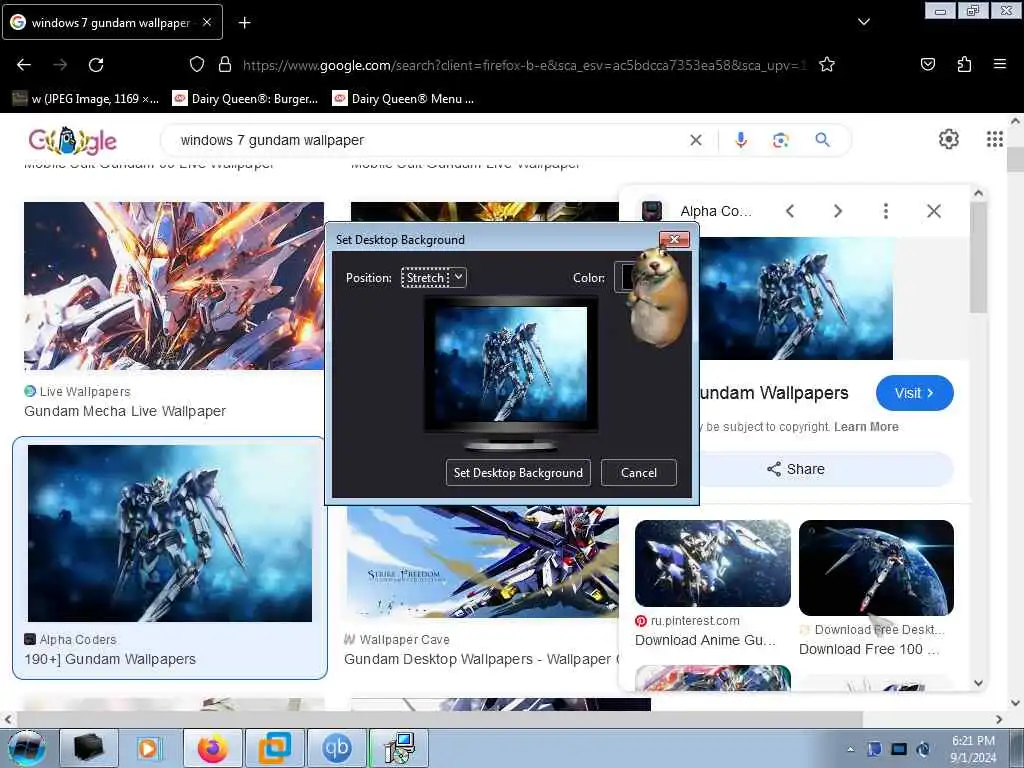This screenshot has width=1024, height=768.
Task: Click the Google doodle logo
Action: (72, 140)
